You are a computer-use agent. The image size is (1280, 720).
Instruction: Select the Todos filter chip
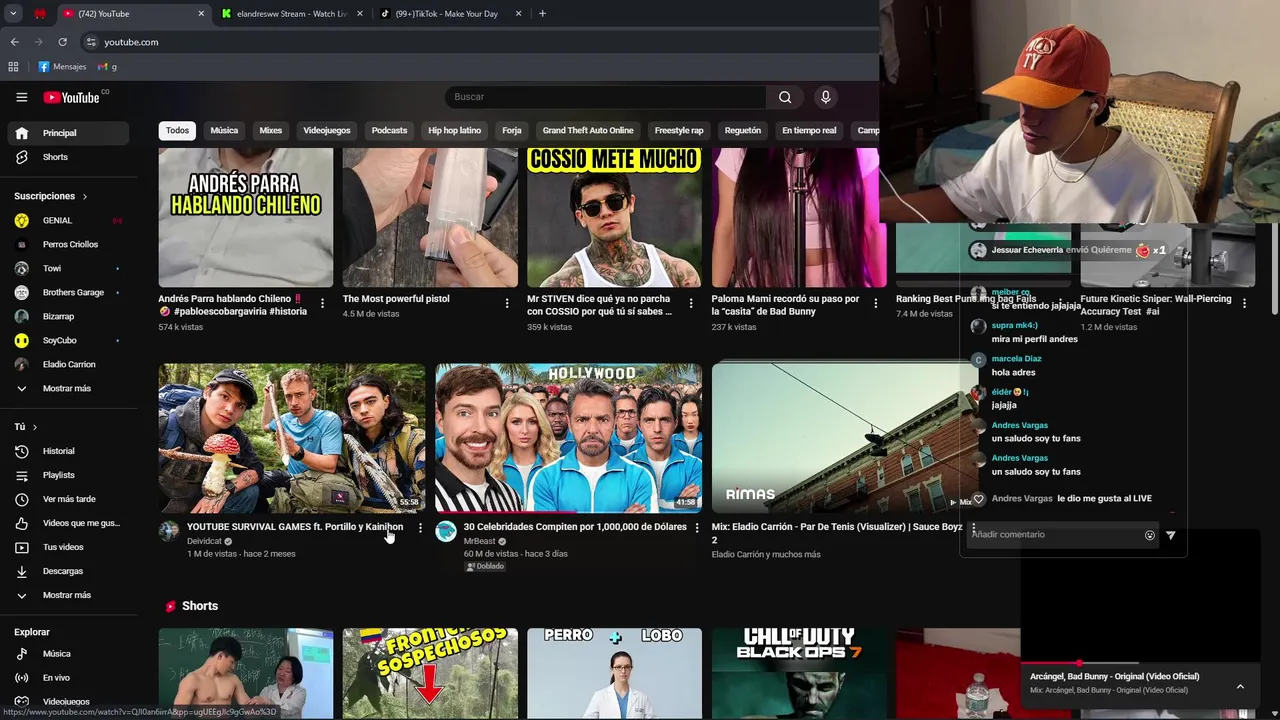click(x=177, y=131)
